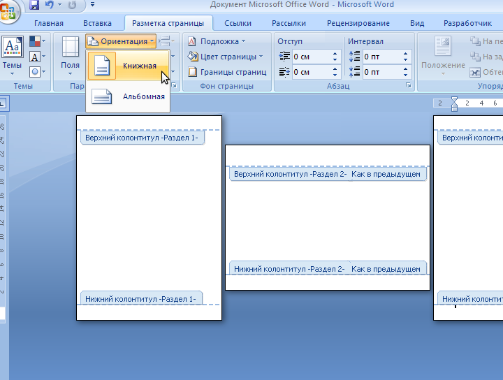Viewport: 503px width, 380px height.
Task: Open Customize Quick Access Toolbar arrow
Action: click(92, 5)
